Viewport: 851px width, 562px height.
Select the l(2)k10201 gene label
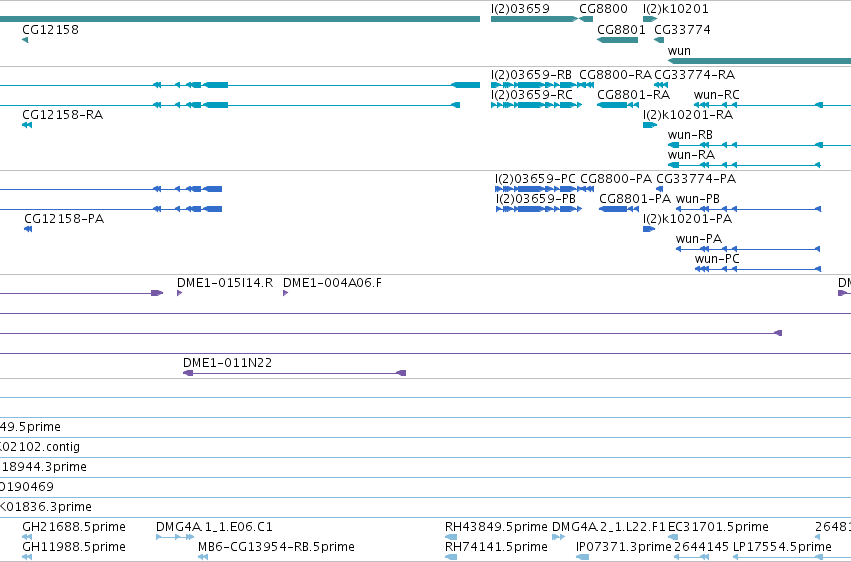tap(675, 9)
